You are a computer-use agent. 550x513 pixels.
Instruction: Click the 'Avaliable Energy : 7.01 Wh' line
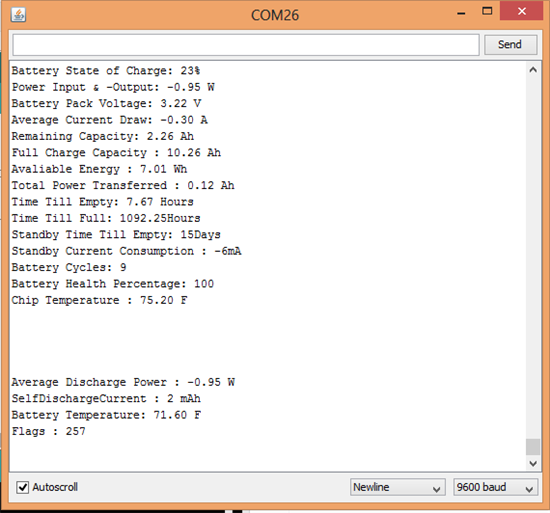click(x=99, y=169)
